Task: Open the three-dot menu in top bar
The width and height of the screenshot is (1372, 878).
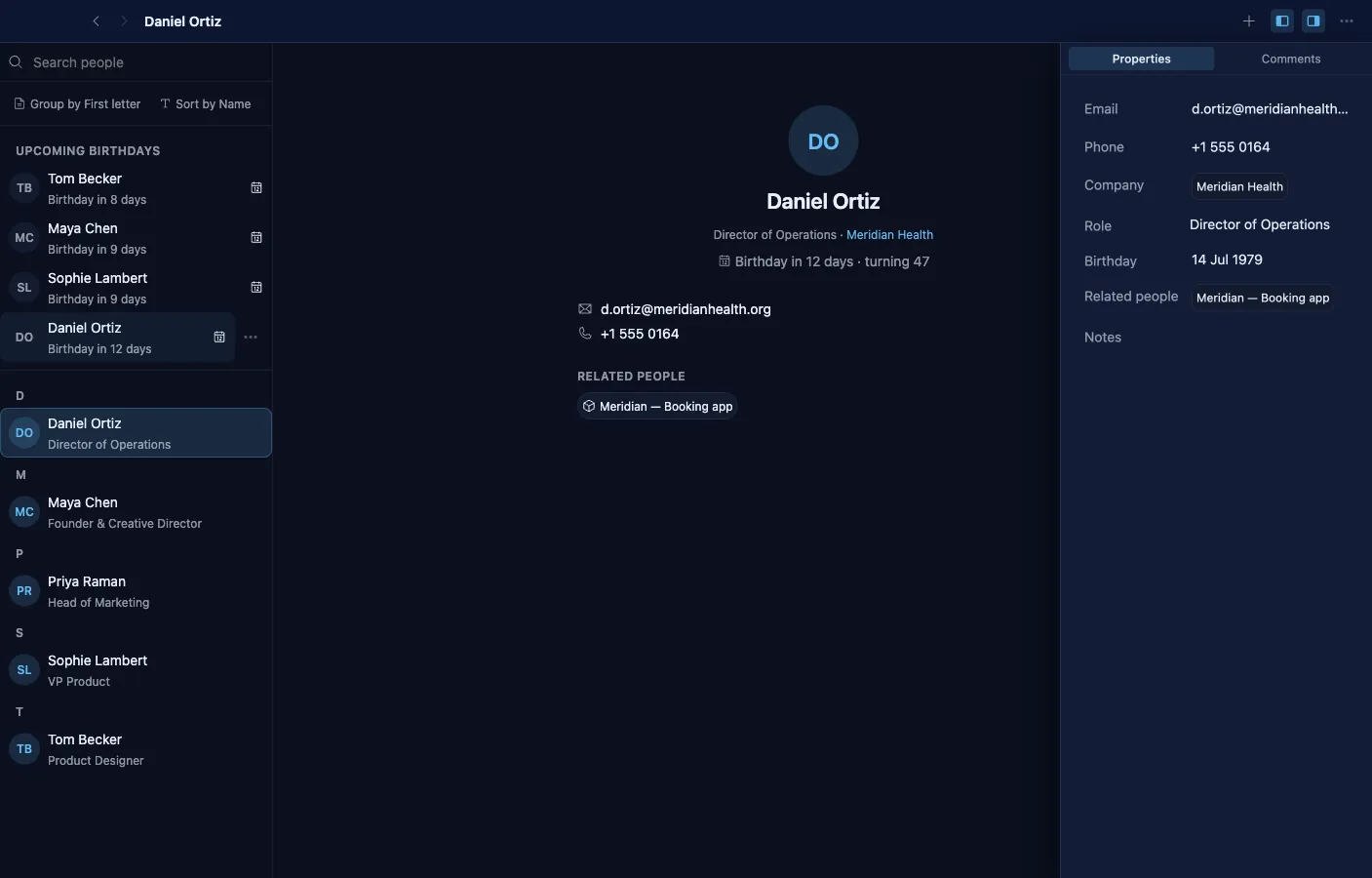Action: coord(1347,20)
